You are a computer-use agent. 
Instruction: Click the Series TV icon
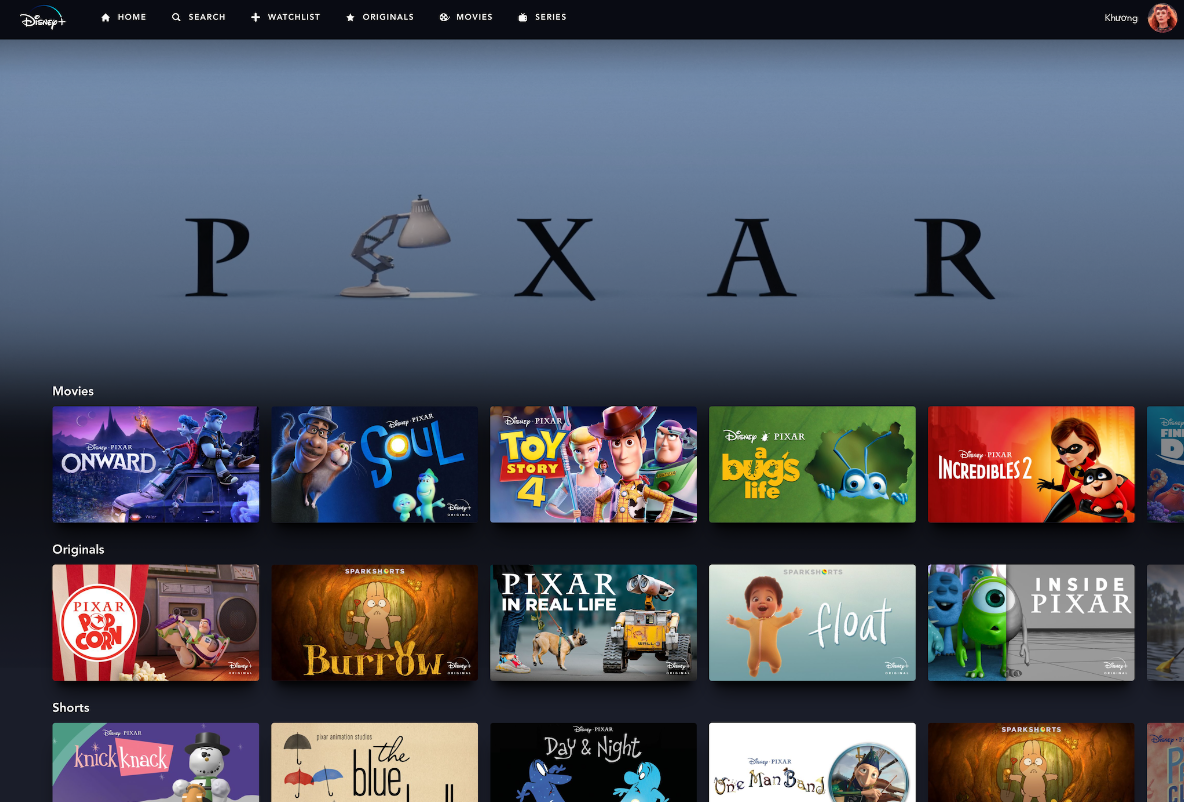click(x=523, y=17)
